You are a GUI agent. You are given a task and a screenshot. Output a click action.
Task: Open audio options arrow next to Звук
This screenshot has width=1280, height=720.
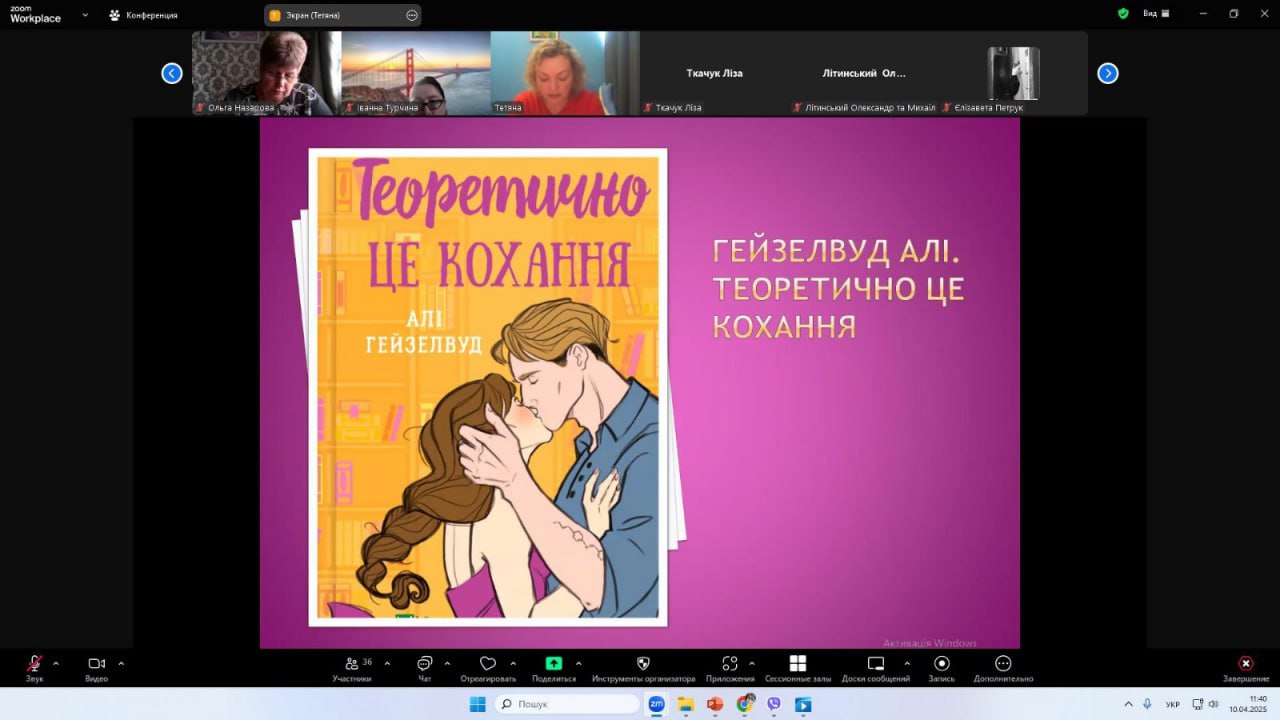[56, 663]
